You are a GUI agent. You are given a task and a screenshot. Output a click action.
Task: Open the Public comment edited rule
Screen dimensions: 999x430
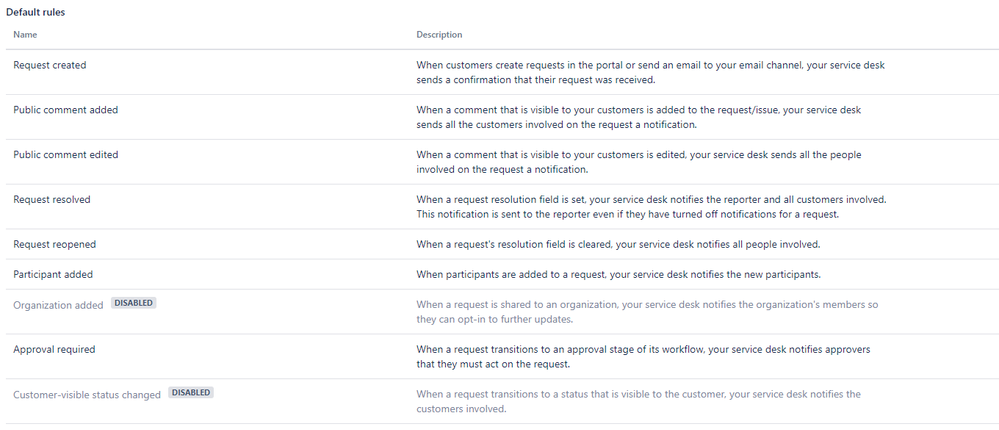click(65, 155)
